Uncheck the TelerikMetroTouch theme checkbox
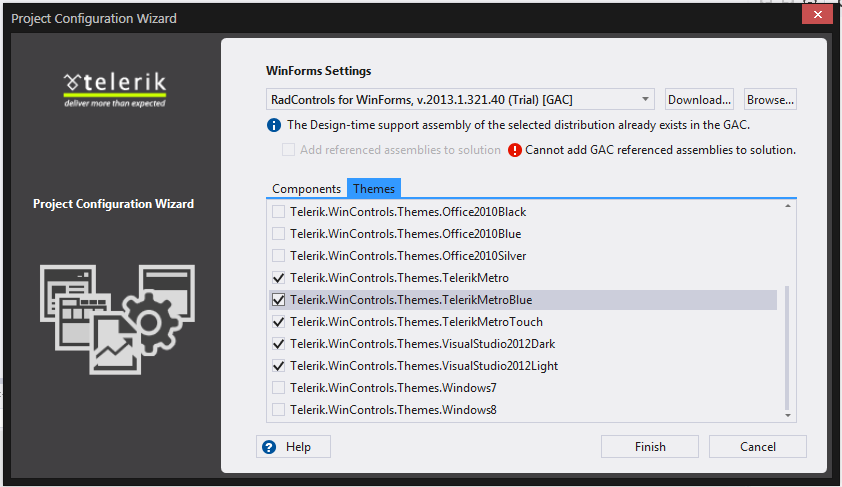This screenshot has height=487, width=842. [278, 322]
